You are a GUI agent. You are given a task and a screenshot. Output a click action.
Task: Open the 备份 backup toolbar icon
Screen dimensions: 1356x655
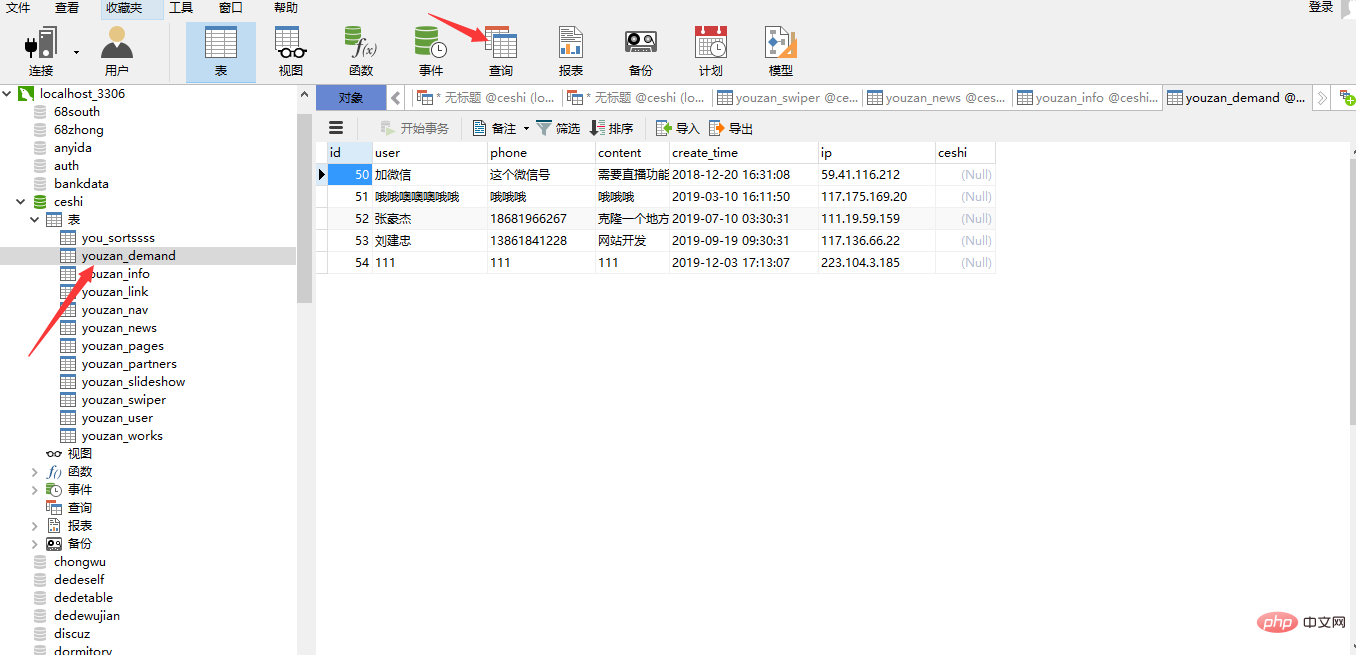pyautogui.click(x=641, y=52)
